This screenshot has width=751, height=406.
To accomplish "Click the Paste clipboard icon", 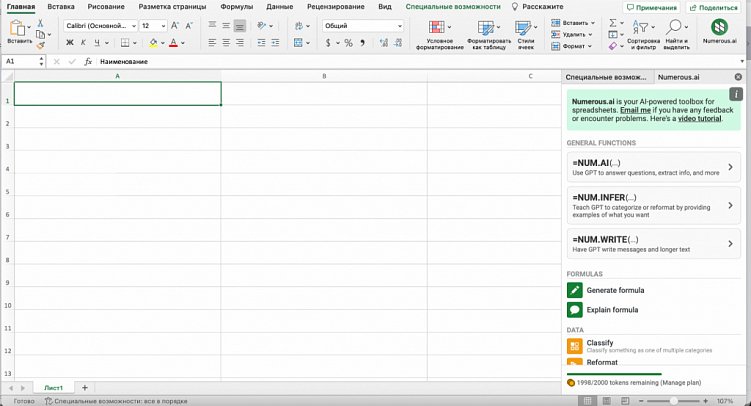I will 17,28.
